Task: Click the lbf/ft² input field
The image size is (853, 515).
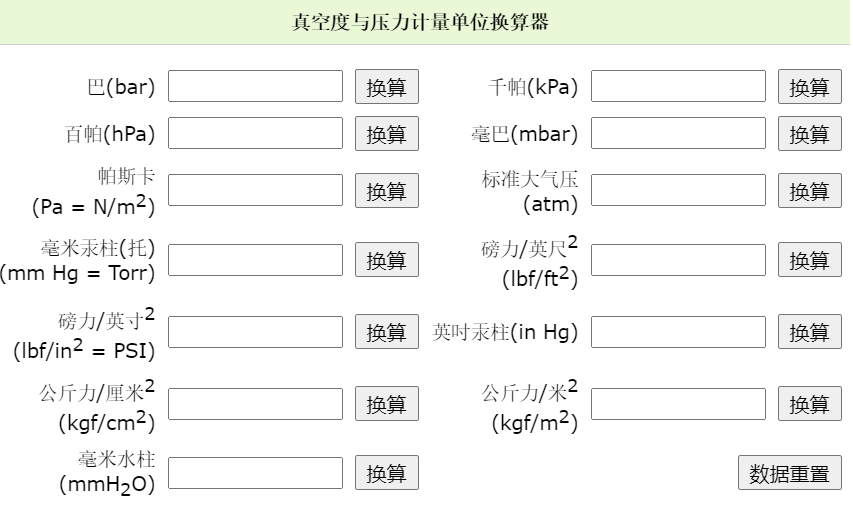Action: 678,260
